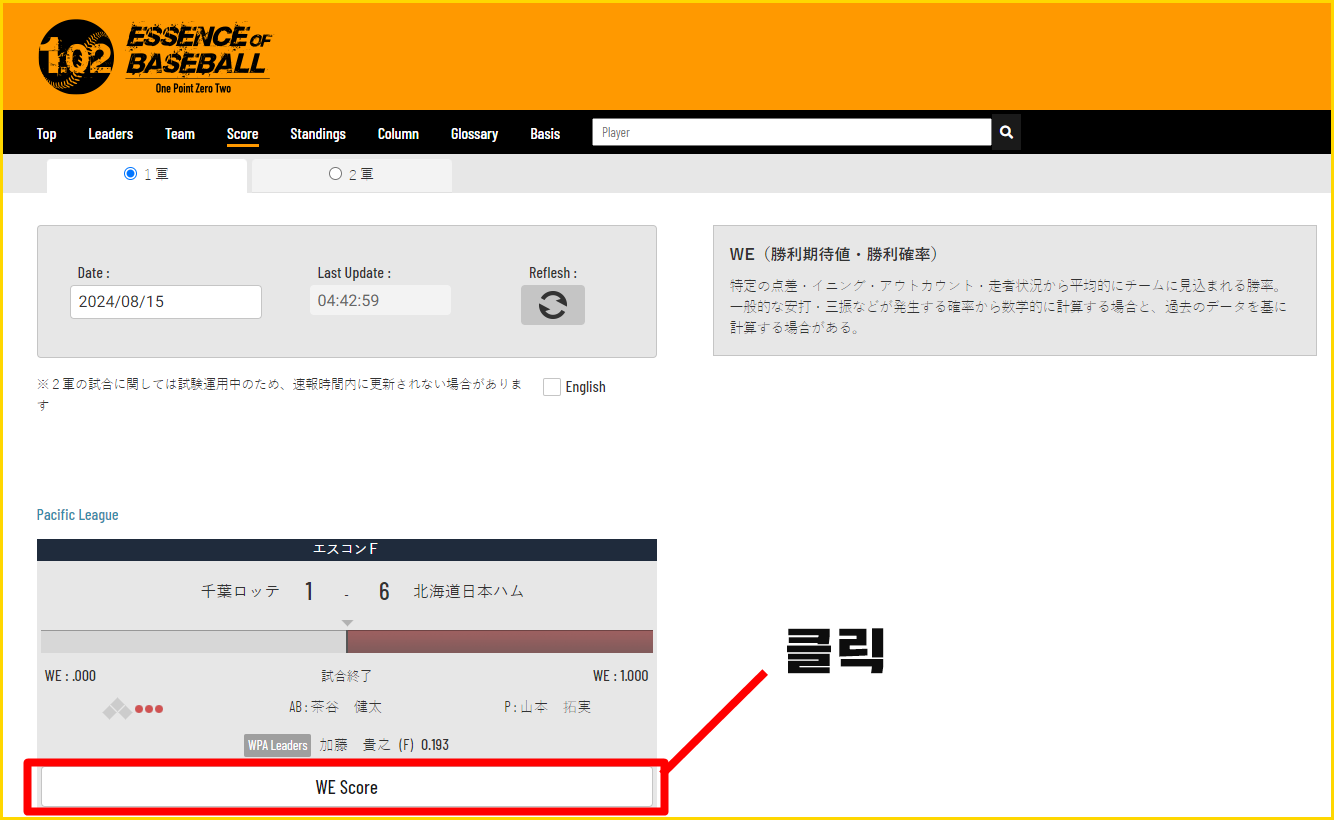The image size is (1334, 820).
Task: Click the win expectancy bar
Action: pyautogui.click(x=347, y=642)
